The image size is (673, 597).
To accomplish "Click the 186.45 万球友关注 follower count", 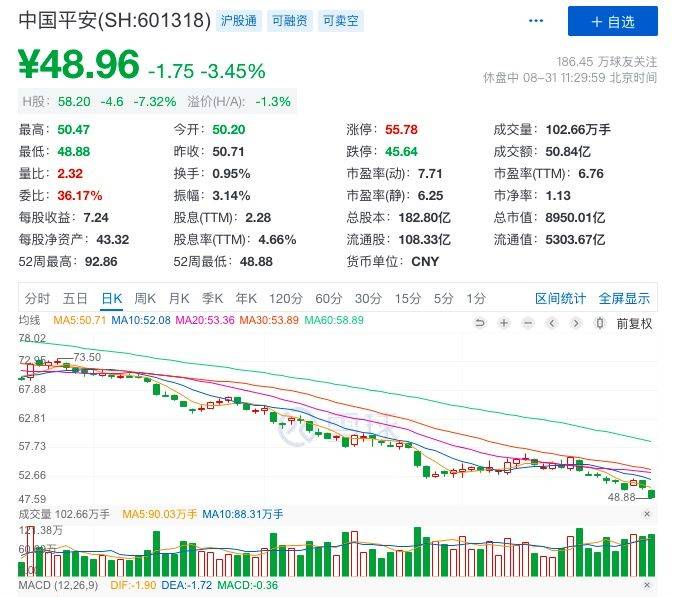I will (x=606, y=62).
